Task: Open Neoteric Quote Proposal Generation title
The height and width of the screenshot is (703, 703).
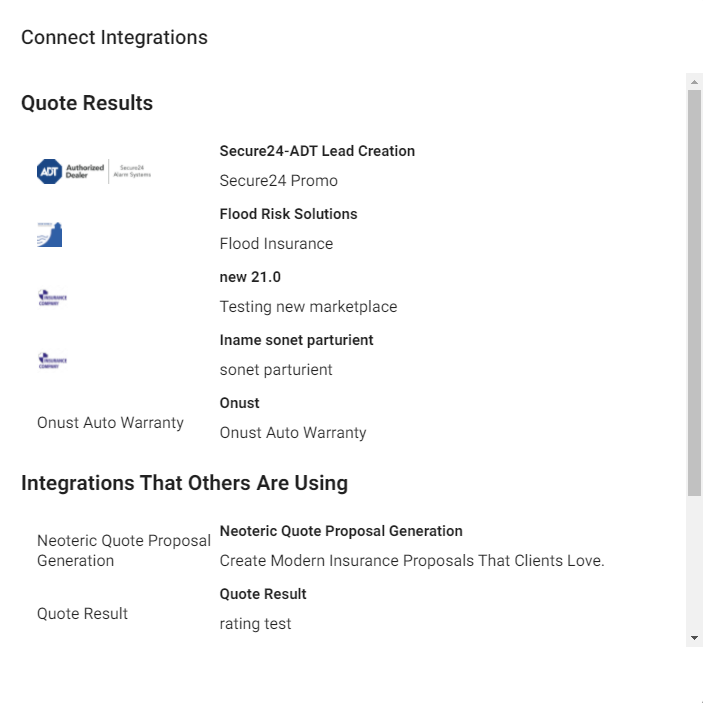Action: tap(341, 531)
